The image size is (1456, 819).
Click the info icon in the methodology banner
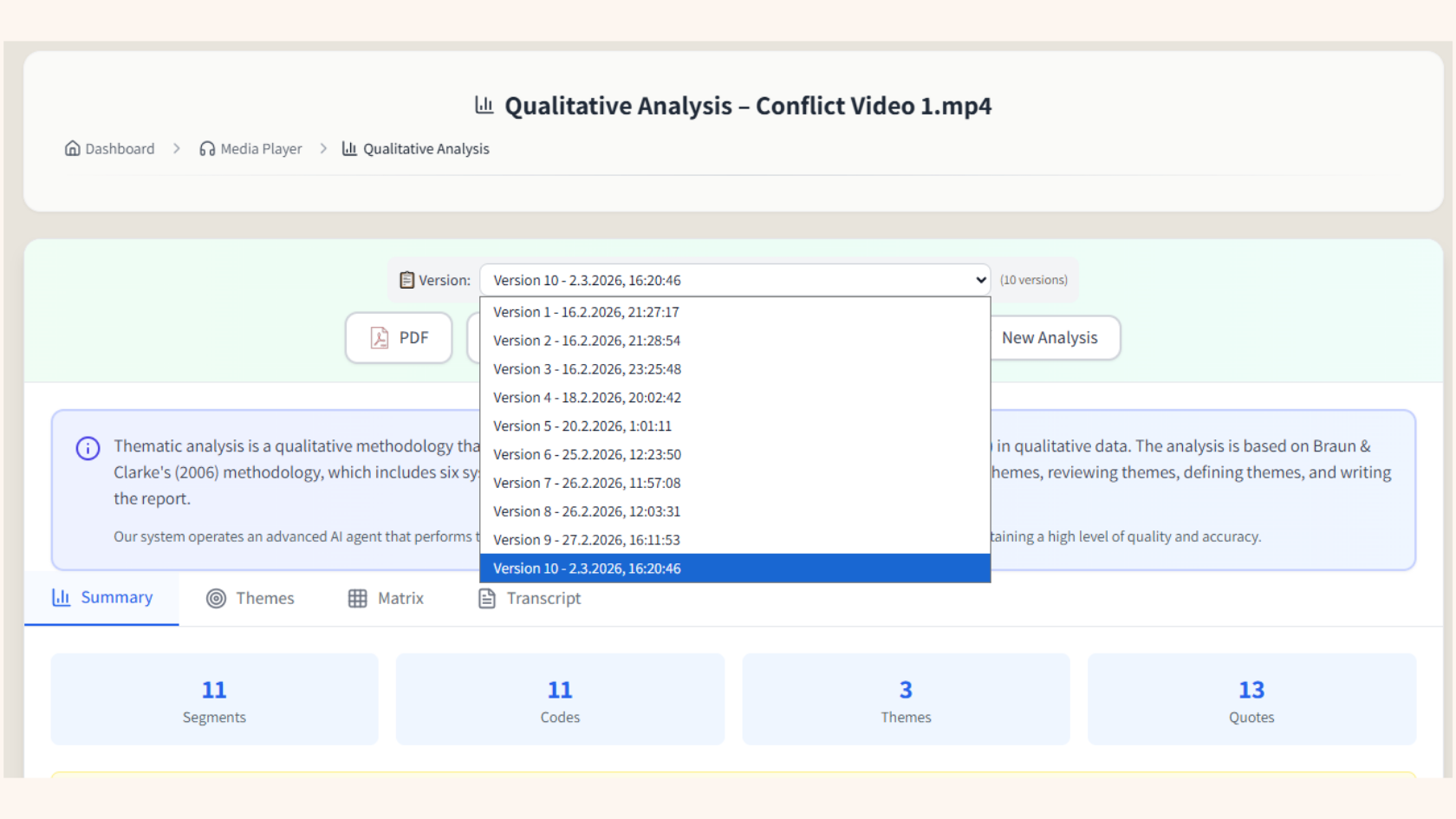[x=87, y=448]
